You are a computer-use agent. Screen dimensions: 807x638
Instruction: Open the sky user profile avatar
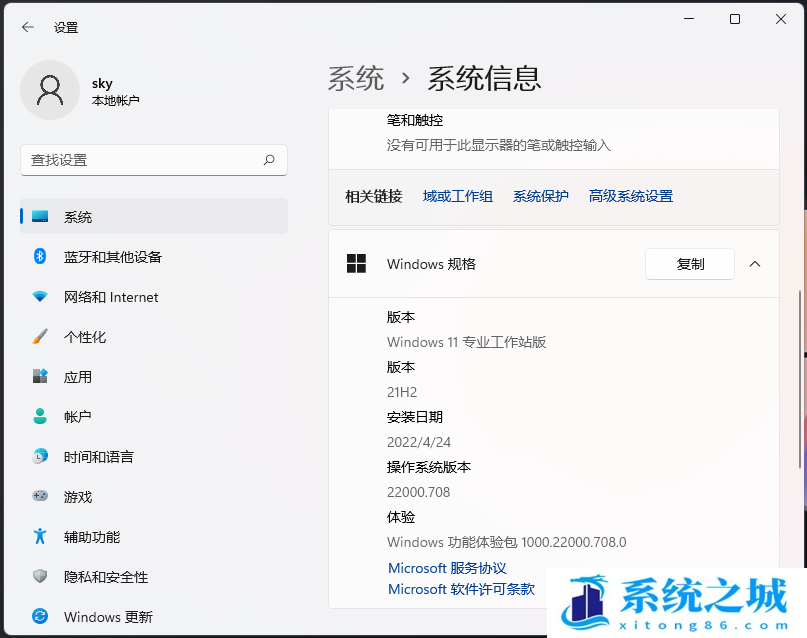pyautogui.click(x=50, y=90)
